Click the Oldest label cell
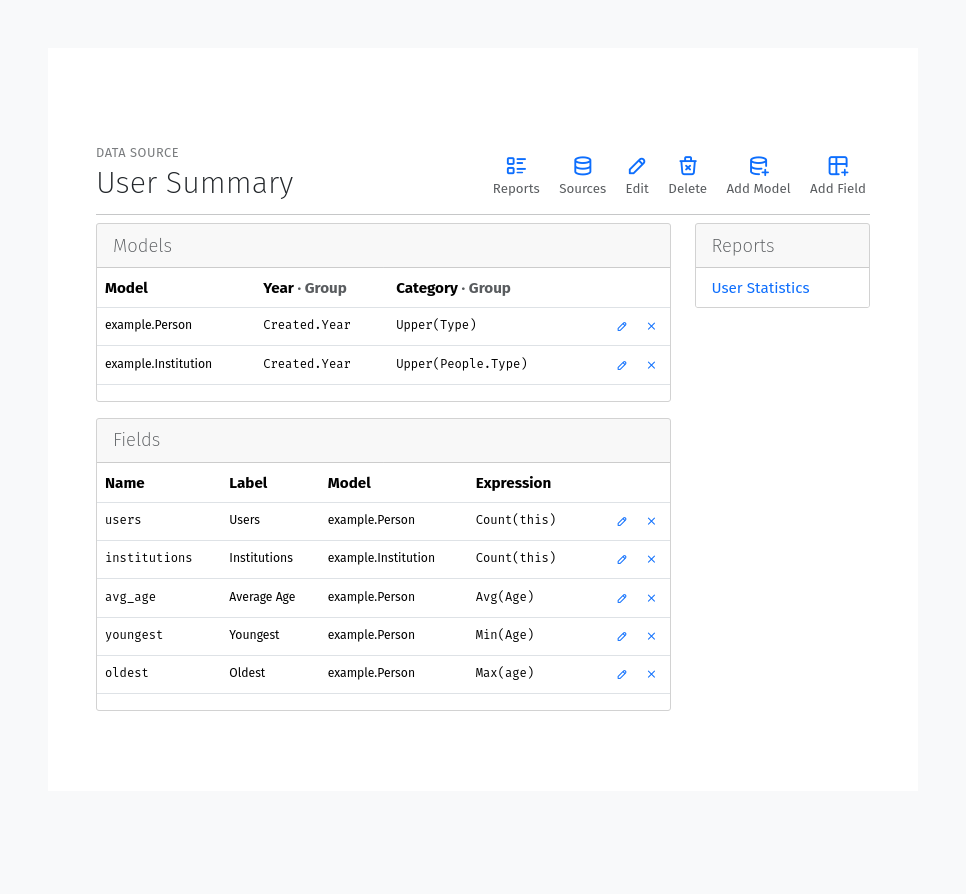Screen dimensions: 966x894 tap(247, 673)
